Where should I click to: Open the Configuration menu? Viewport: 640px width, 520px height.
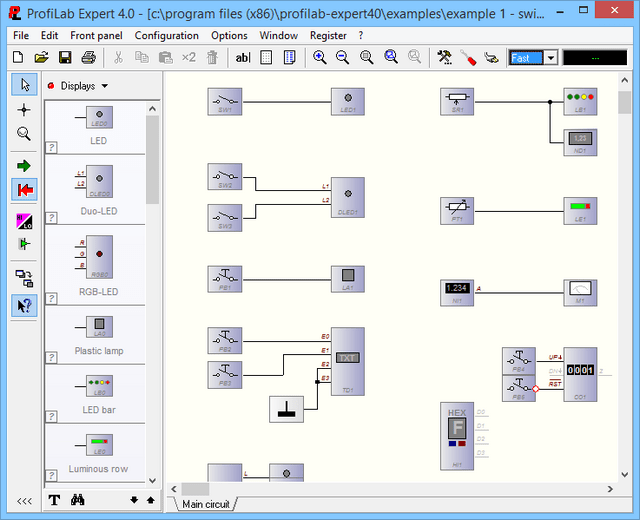point(167,35)
